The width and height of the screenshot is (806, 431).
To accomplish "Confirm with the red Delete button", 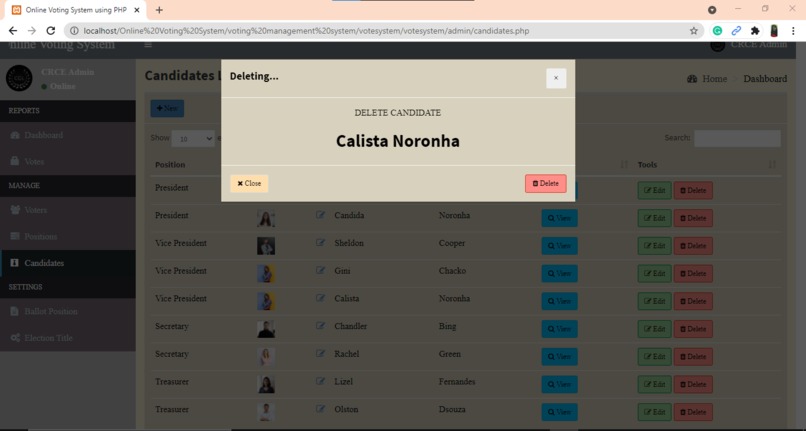I will [545, 184].
